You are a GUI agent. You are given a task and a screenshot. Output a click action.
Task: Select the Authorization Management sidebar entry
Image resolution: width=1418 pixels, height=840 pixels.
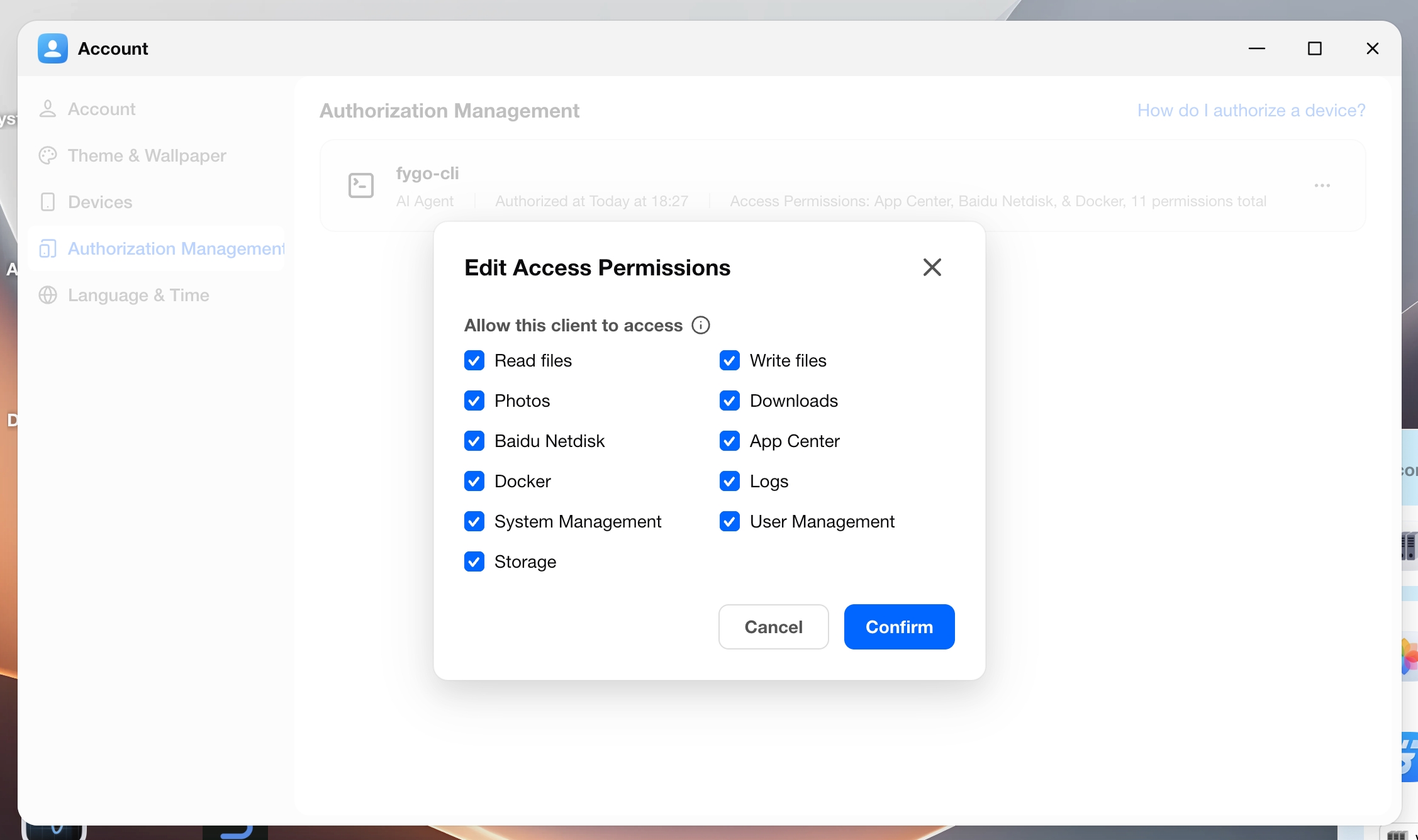pyautogui.click(x=157, y=248)
